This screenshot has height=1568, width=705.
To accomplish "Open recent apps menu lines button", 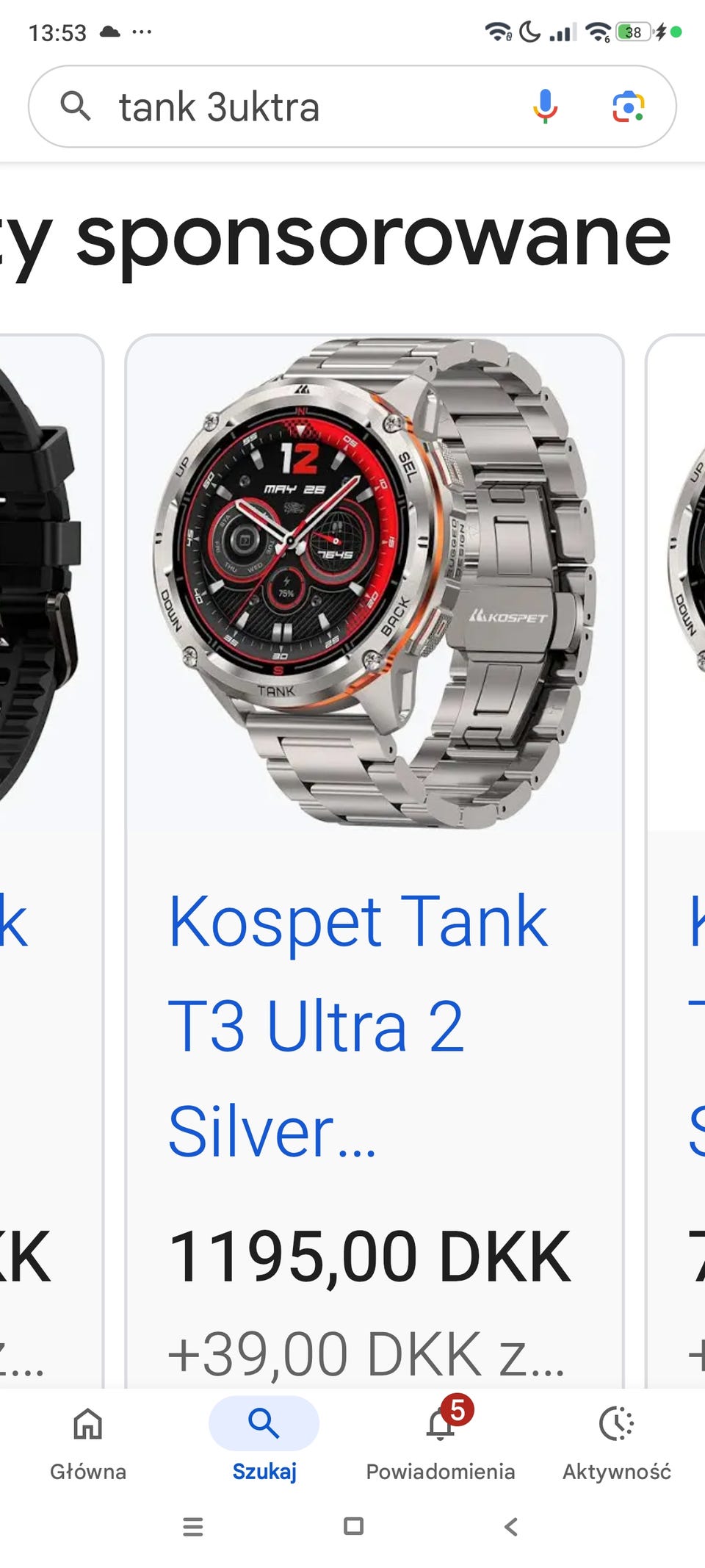I will [x=193, y=1527].
